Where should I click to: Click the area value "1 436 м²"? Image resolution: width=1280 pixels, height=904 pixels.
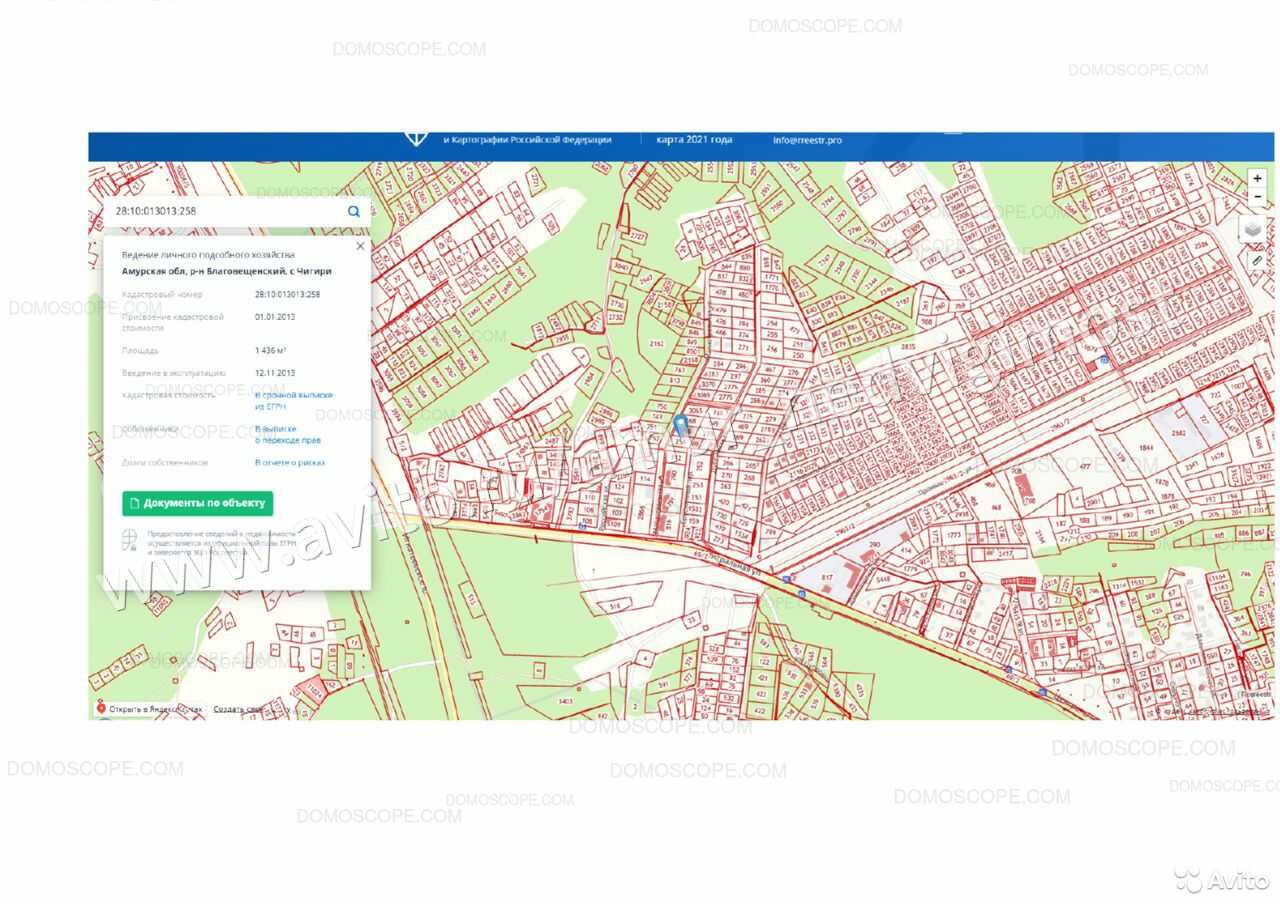point(271,351)
